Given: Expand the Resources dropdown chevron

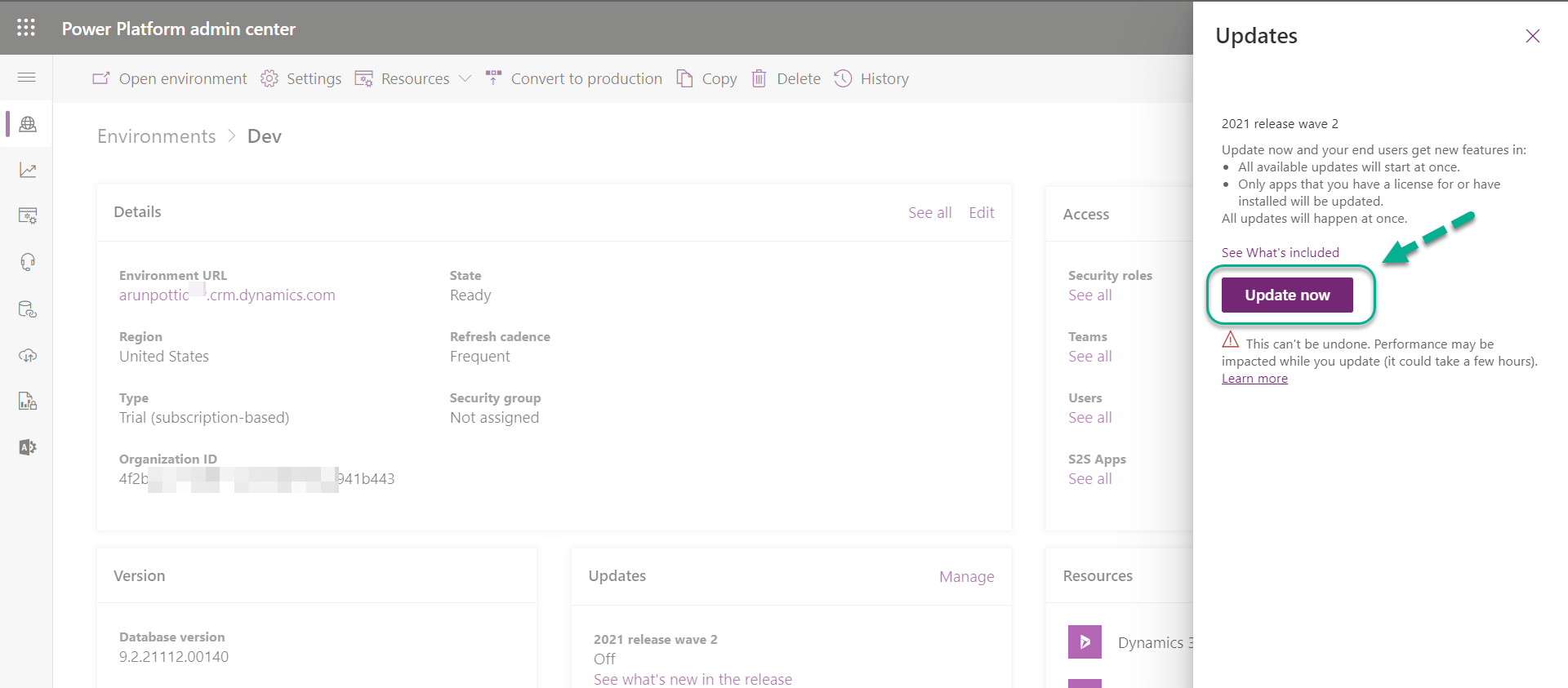Looking at the screenshot, I should (465, 78).
